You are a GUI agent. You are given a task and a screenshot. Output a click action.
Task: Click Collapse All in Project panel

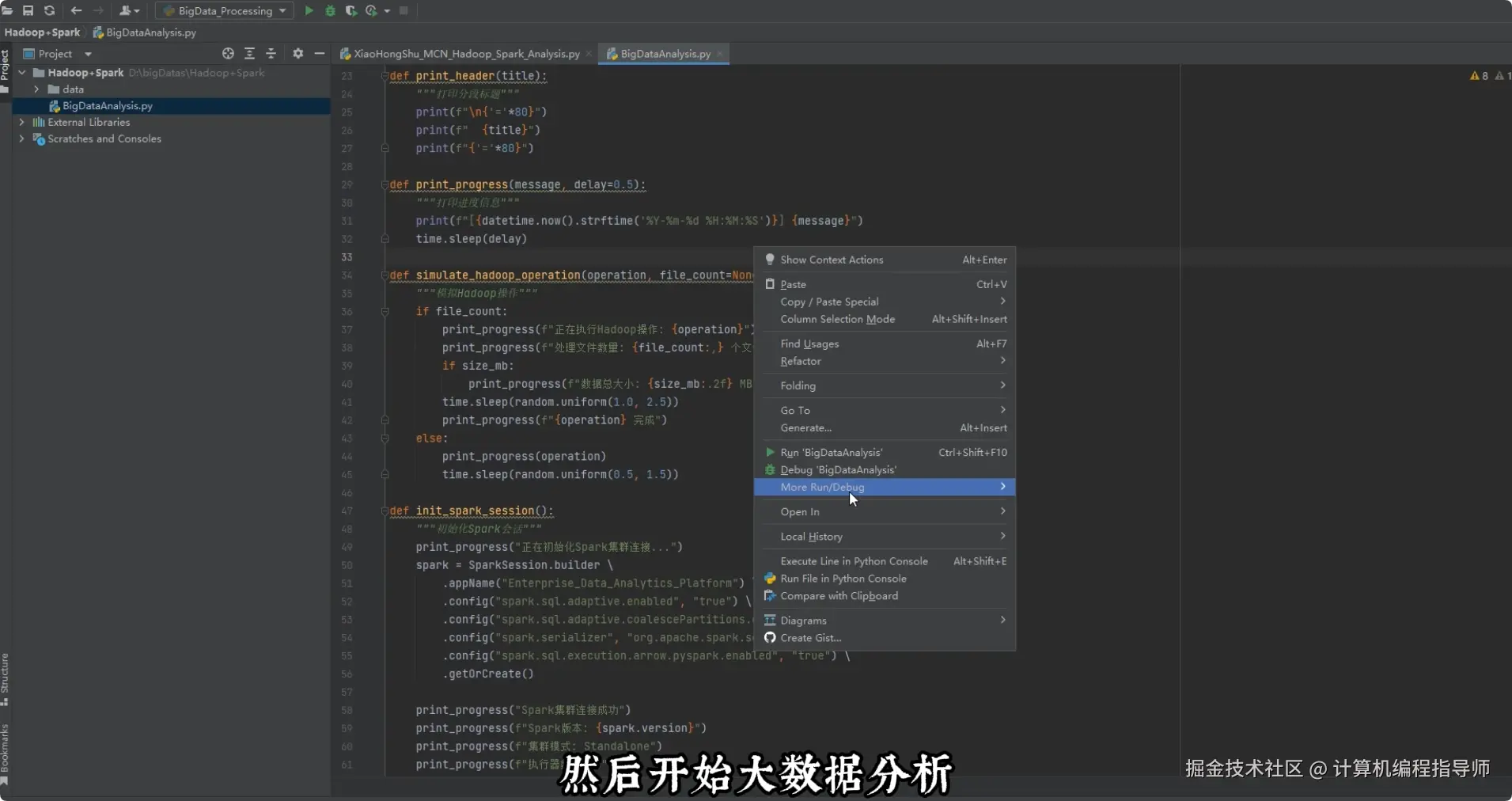[x=271, y=53]
